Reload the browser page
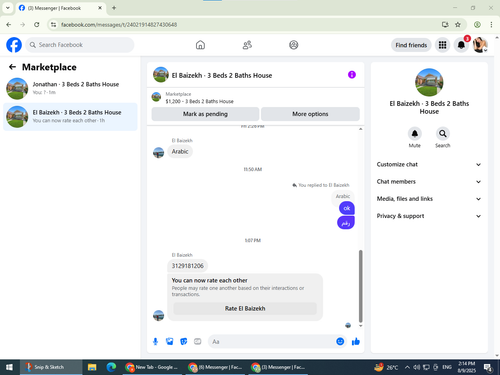500x375 pixels. coord(37,25)
